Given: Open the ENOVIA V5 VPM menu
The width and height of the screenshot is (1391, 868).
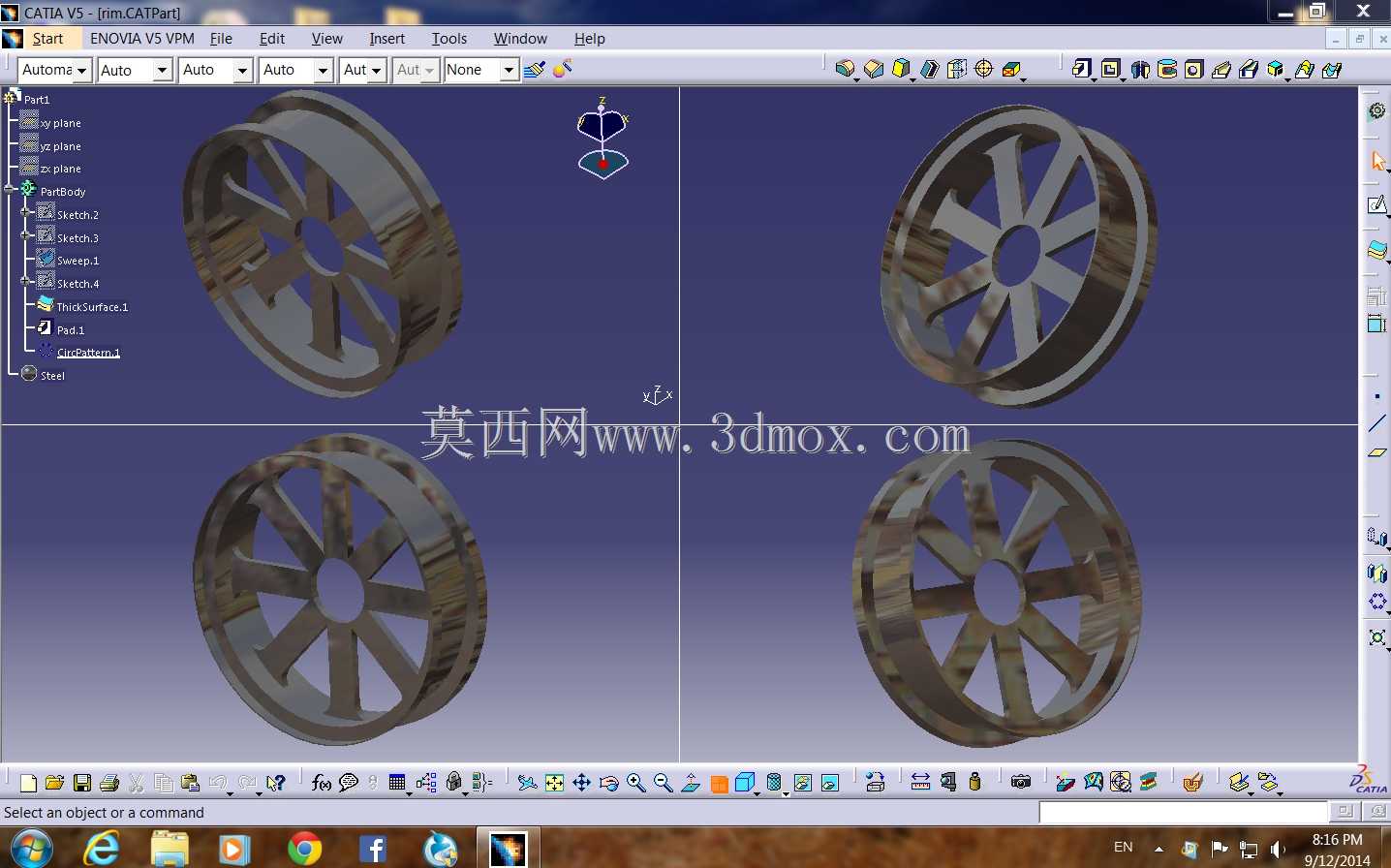Looking at the screenshot, I should tap(142, 39).
